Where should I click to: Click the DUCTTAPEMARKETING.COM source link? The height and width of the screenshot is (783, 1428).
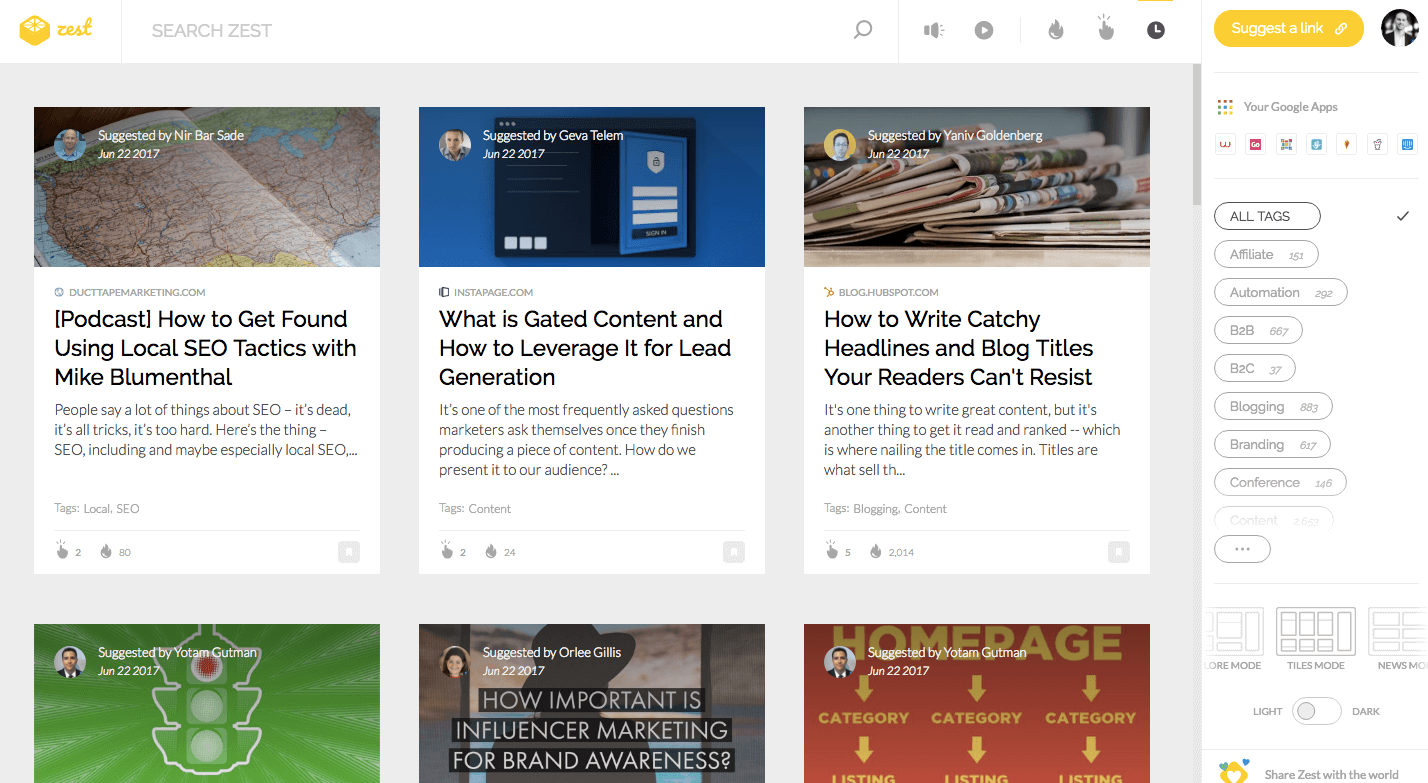pos(137,293)
